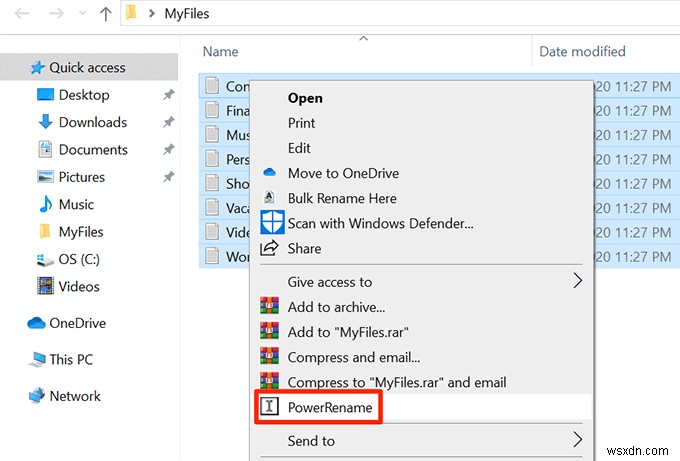Click the Desktop folder icon
The height and width of the screenshot is (461, 680).
pyautogui.click(x=46, y=95)
